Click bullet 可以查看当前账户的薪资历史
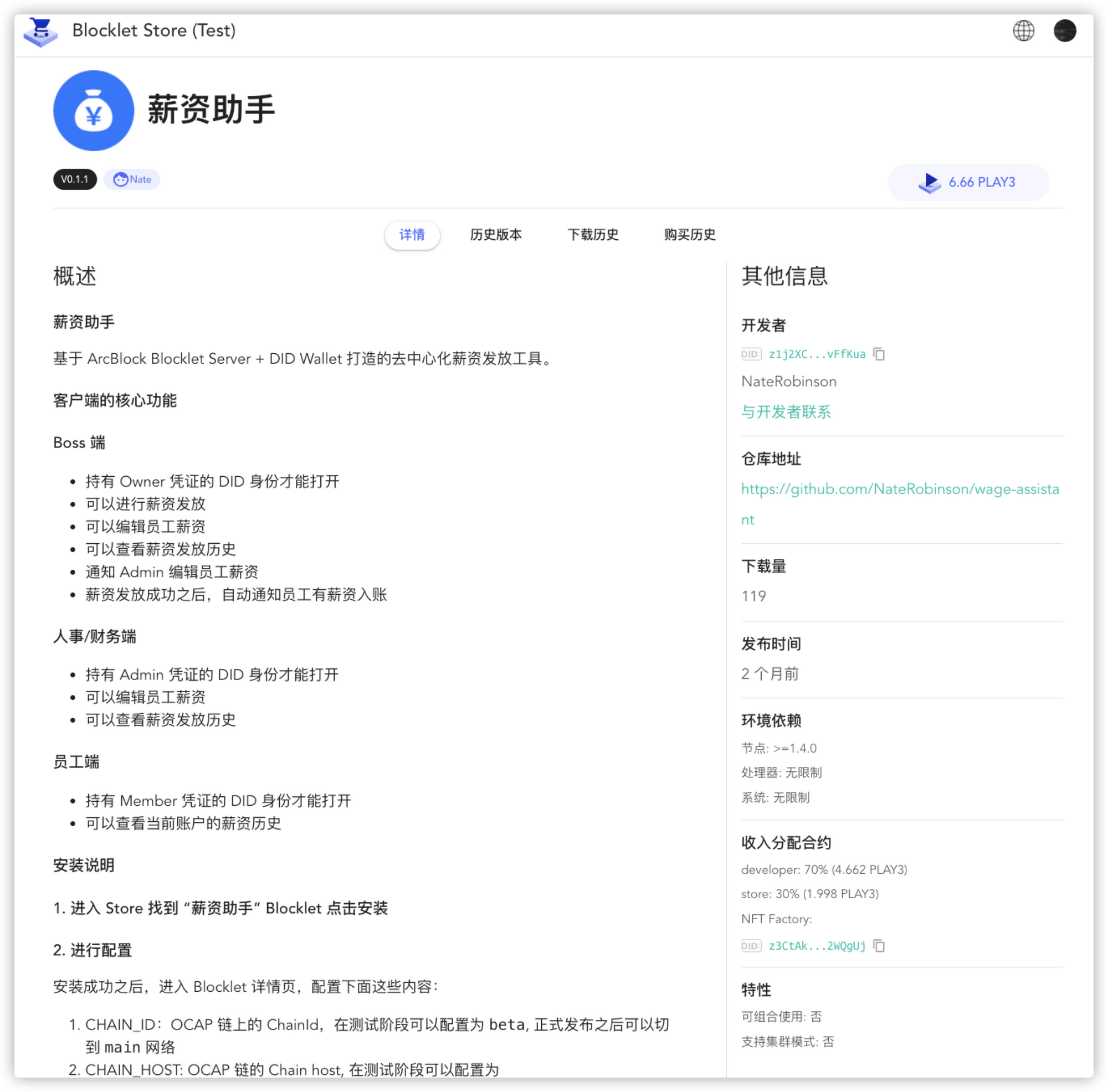Screen dimensions: 1108x1092 (183, 824)
